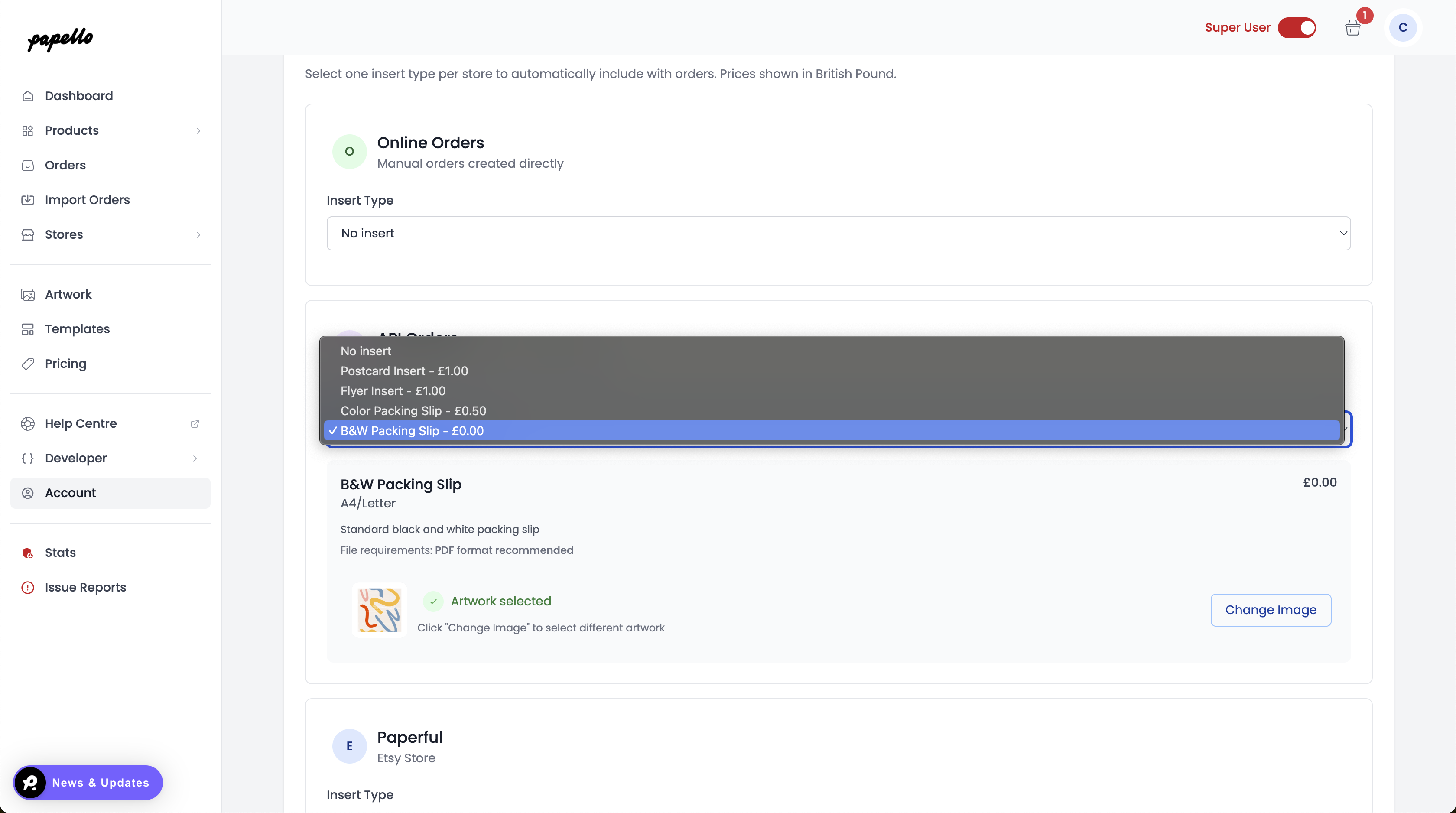Click the external link icon beside Help Centre

pos(195,423)
